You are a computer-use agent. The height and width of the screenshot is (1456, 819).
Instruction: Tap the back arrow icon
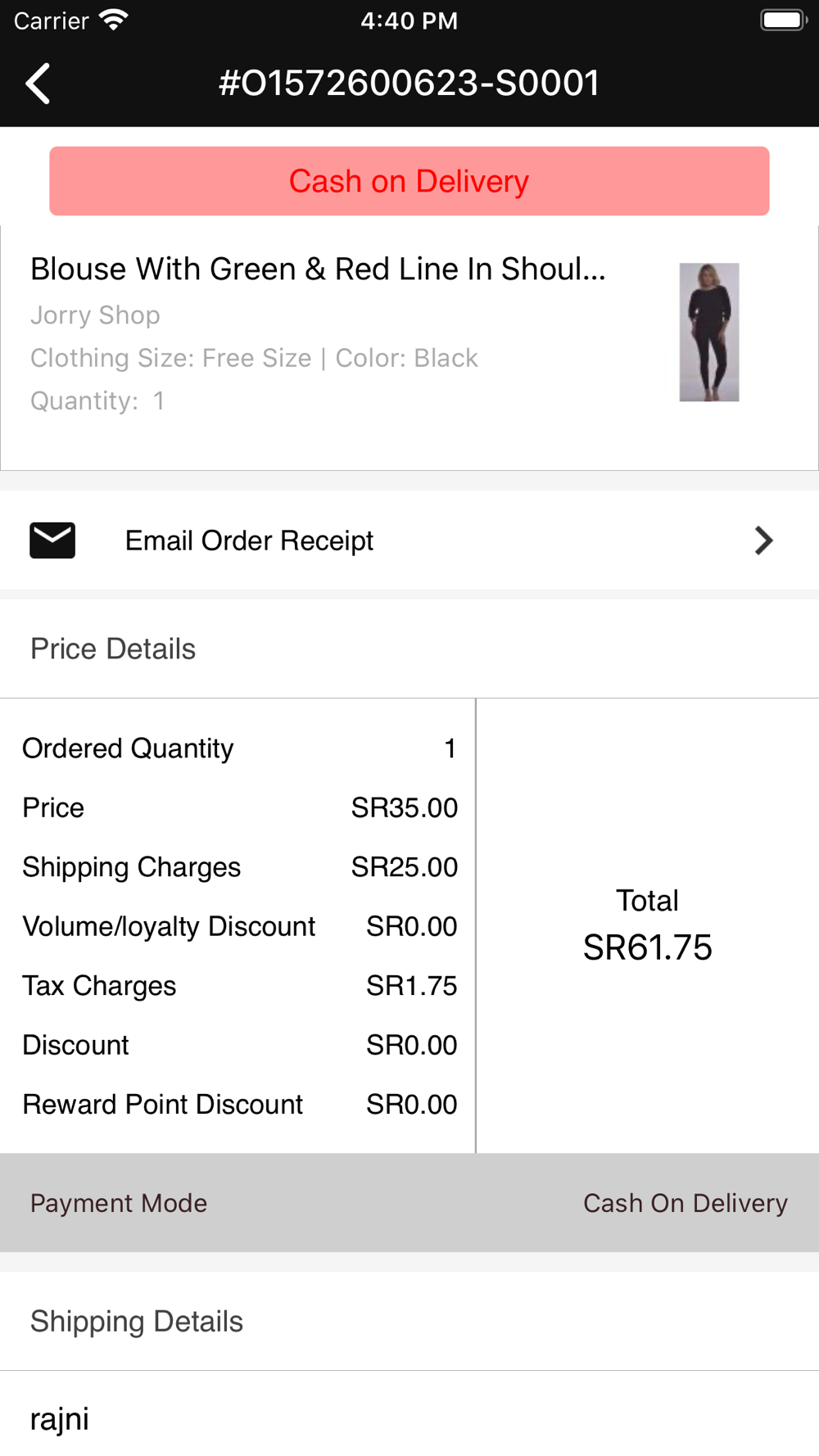(38, 84)
